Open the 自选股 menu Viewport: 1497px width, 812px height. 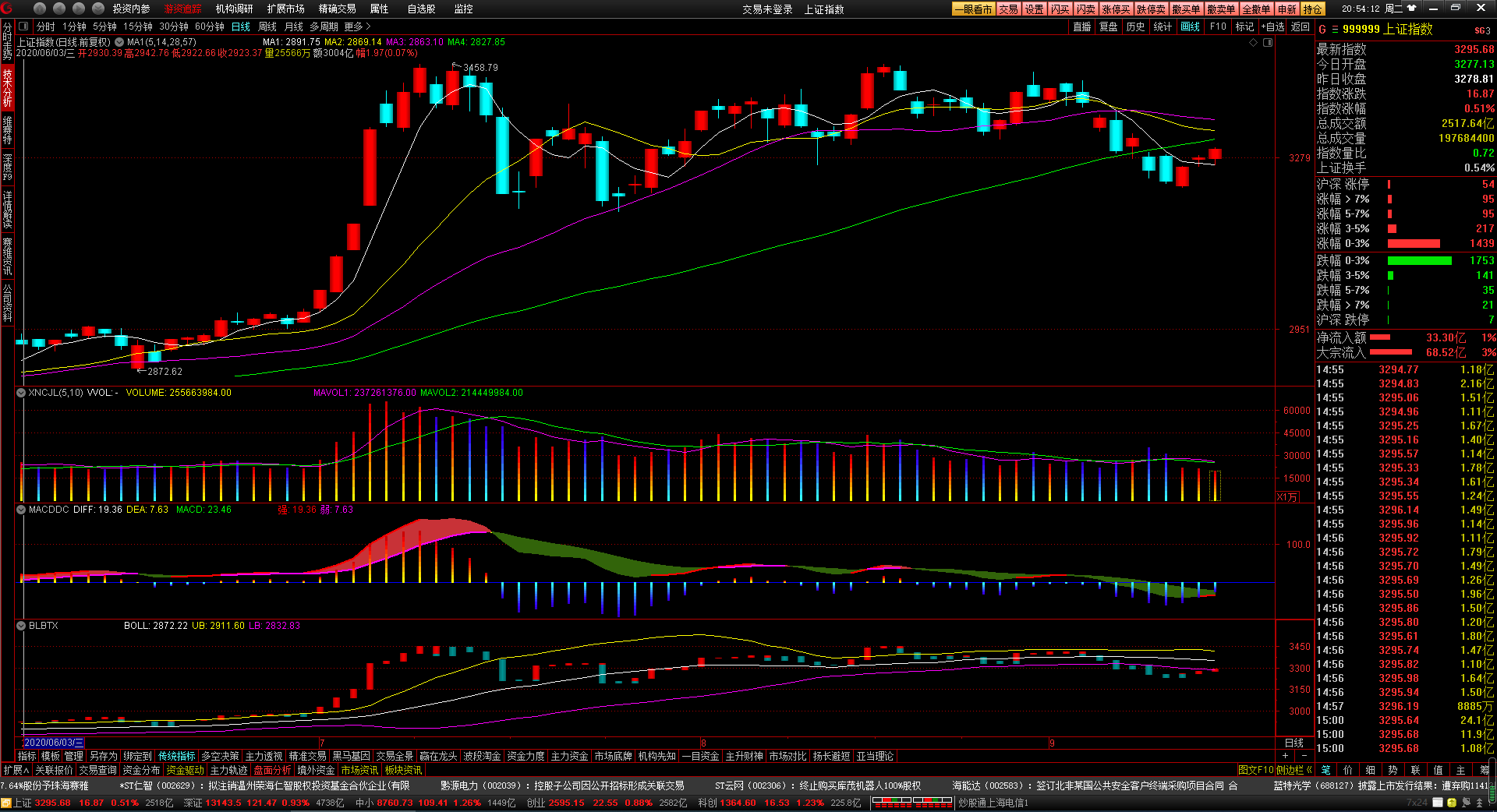pos(421,9)
